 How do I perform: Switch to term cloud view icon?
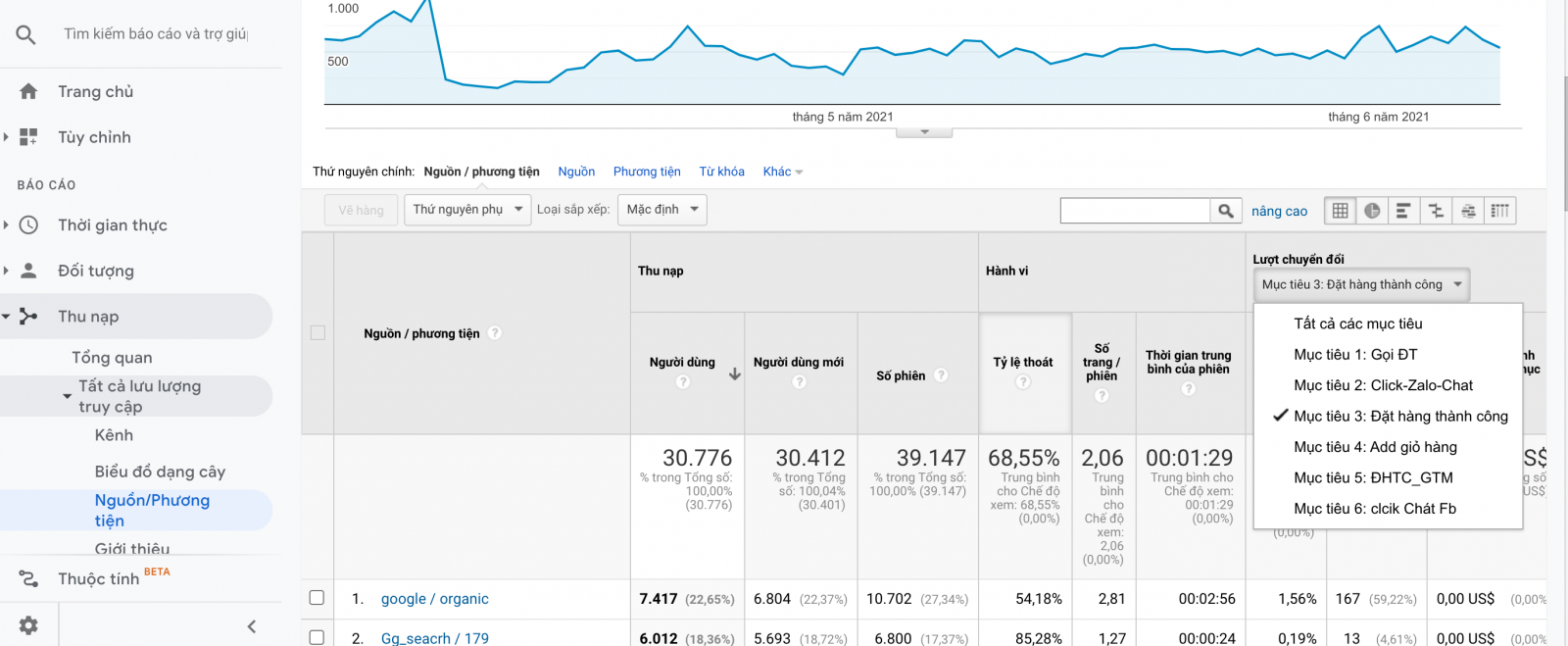point(1468,211)
